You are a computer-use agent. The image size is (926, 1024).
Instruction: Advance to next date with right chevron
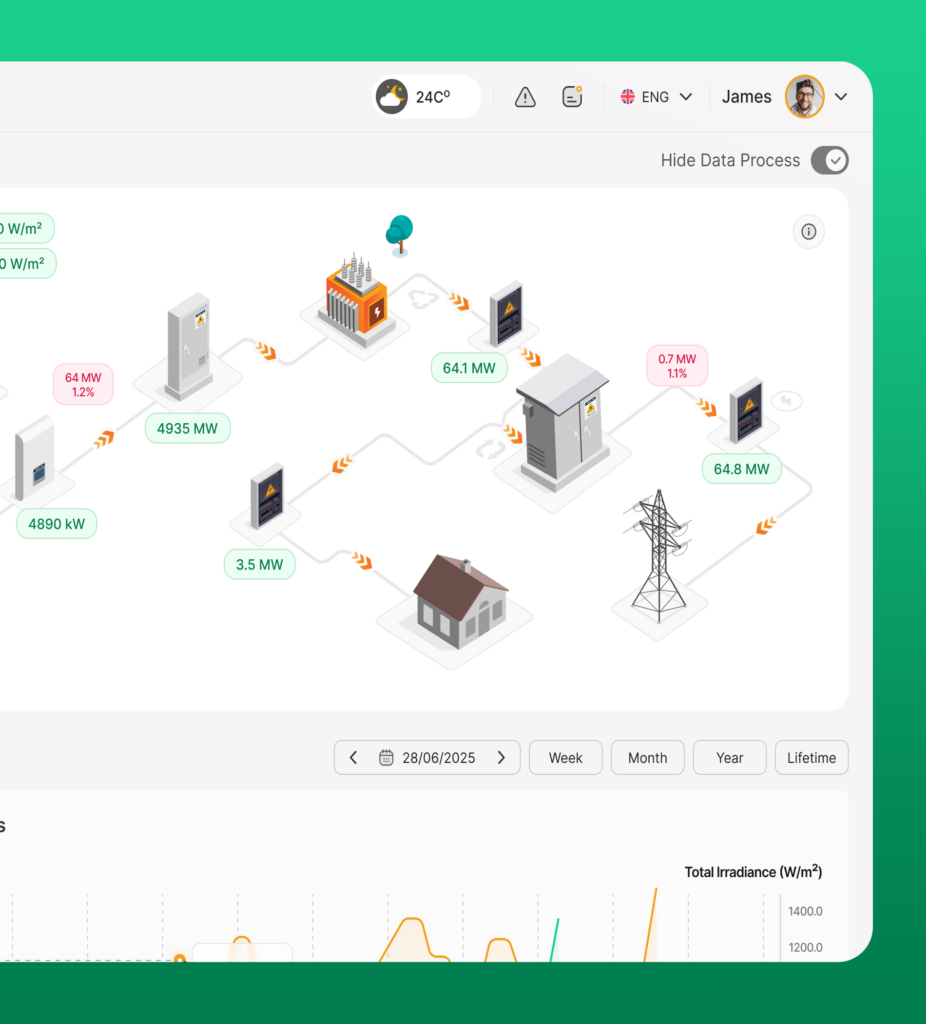502,758
